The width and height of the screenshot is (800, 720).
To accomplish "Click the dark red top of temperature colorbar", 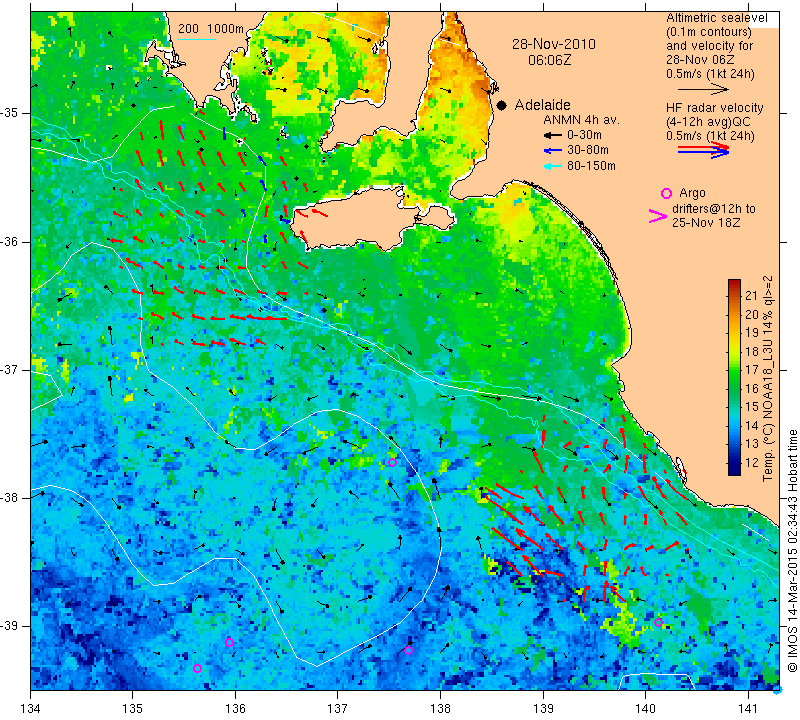I will pos(734,283).
